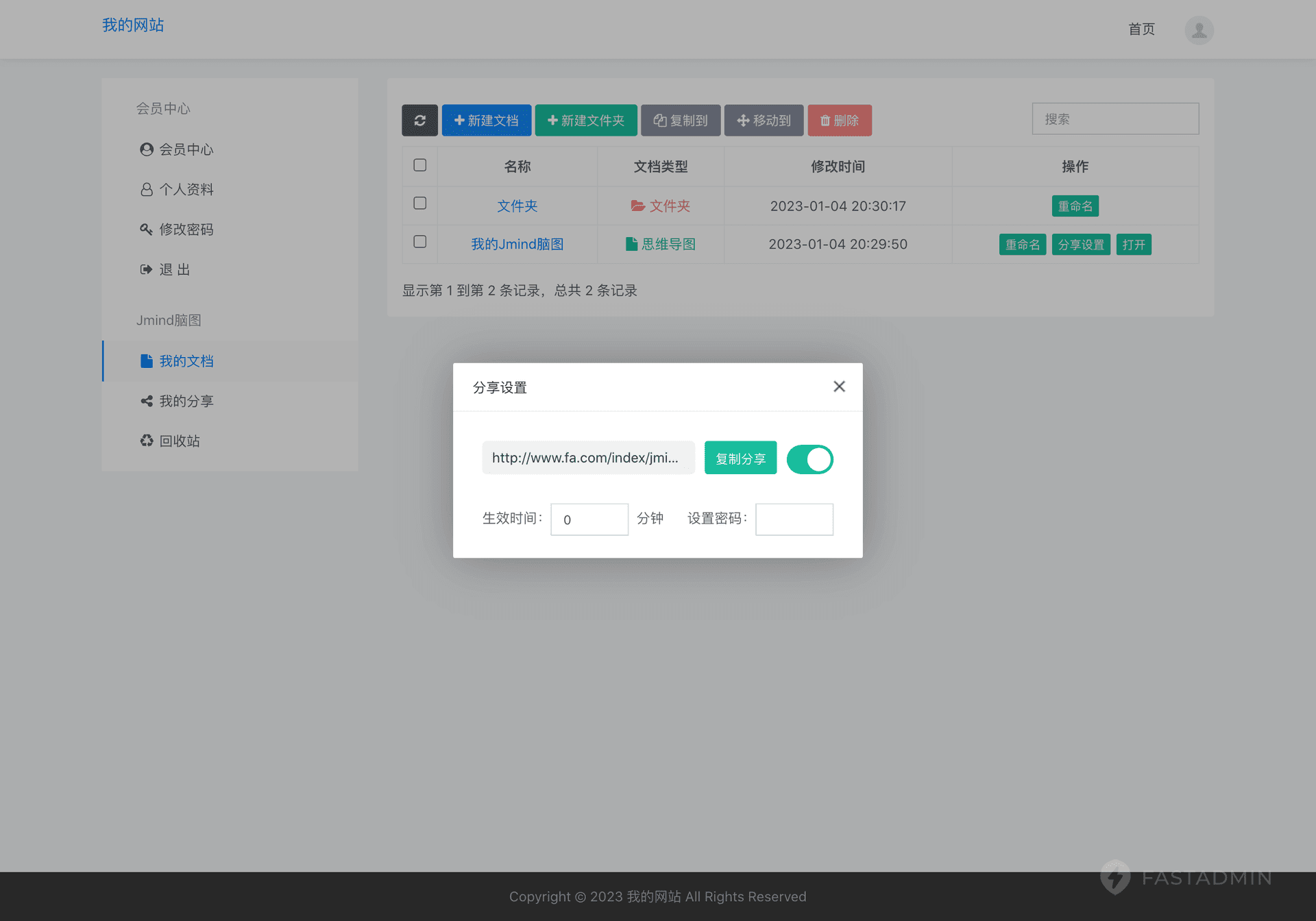Open the 我的Jmind脑图 document link
Image resolution: width=1316 pixels, height=921 pixels.
coord(517,245)
